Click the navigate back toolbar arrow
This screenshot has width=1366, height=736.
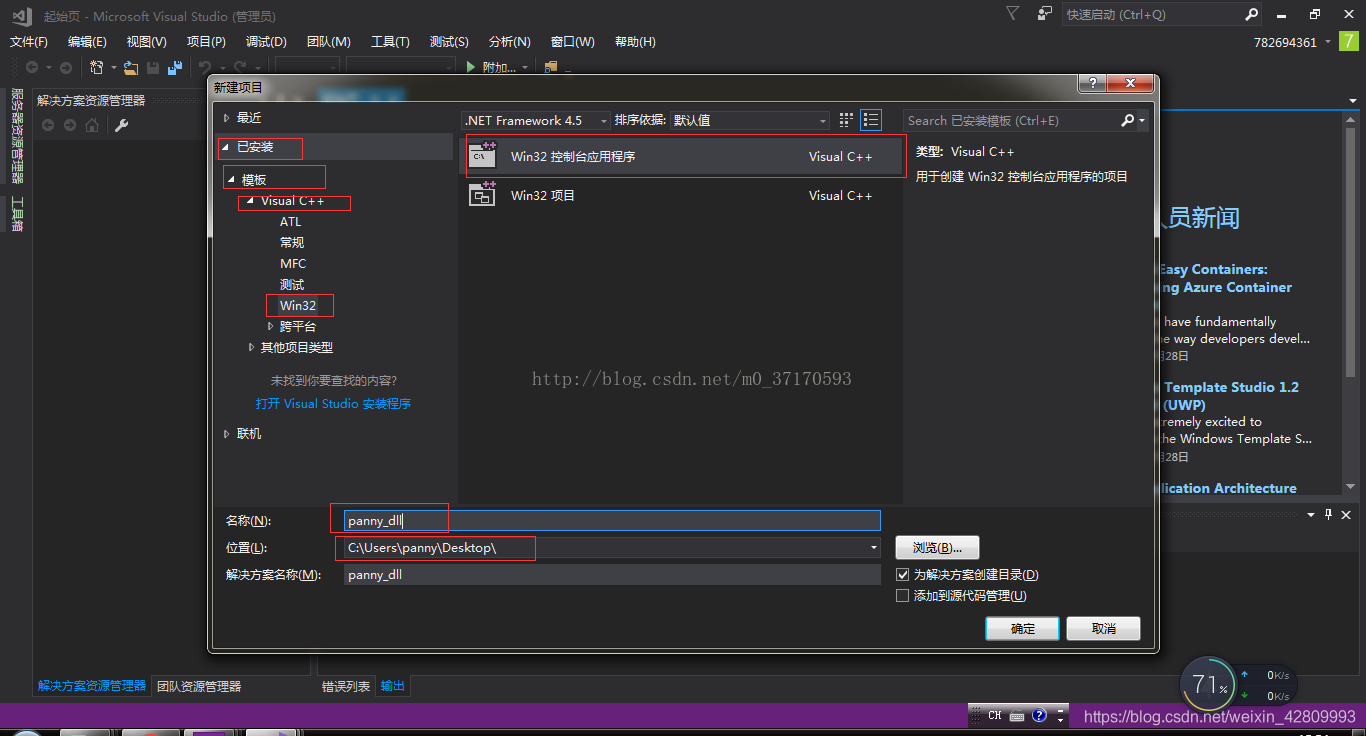coord(32,67)
